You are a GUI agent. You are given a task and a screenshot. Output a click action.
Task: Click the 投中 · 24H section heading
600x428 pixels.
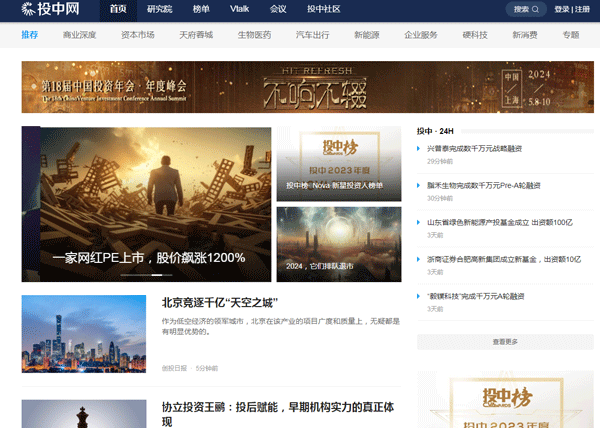[435, 131]
